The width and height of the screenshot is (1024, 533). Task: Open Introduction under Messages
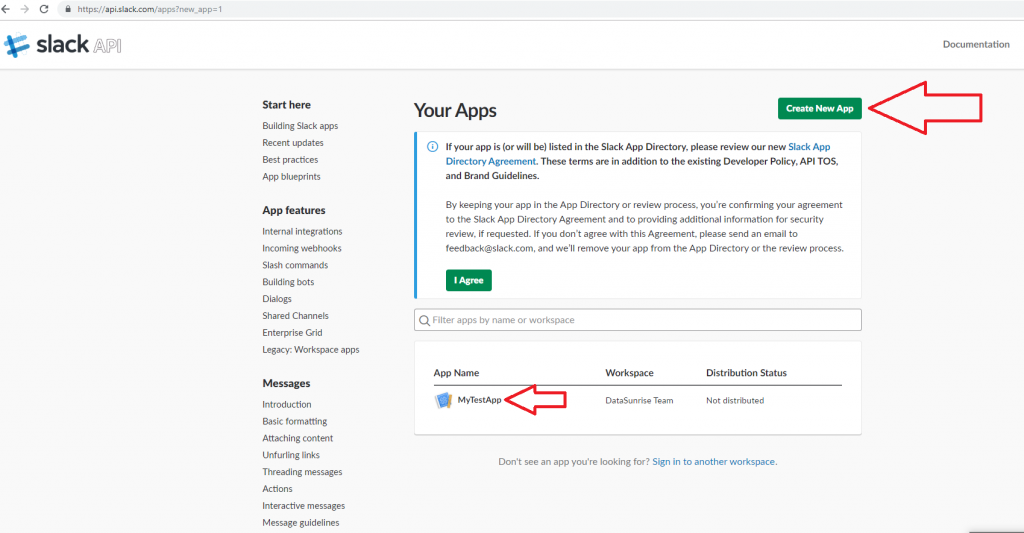(x=287, y=404)
